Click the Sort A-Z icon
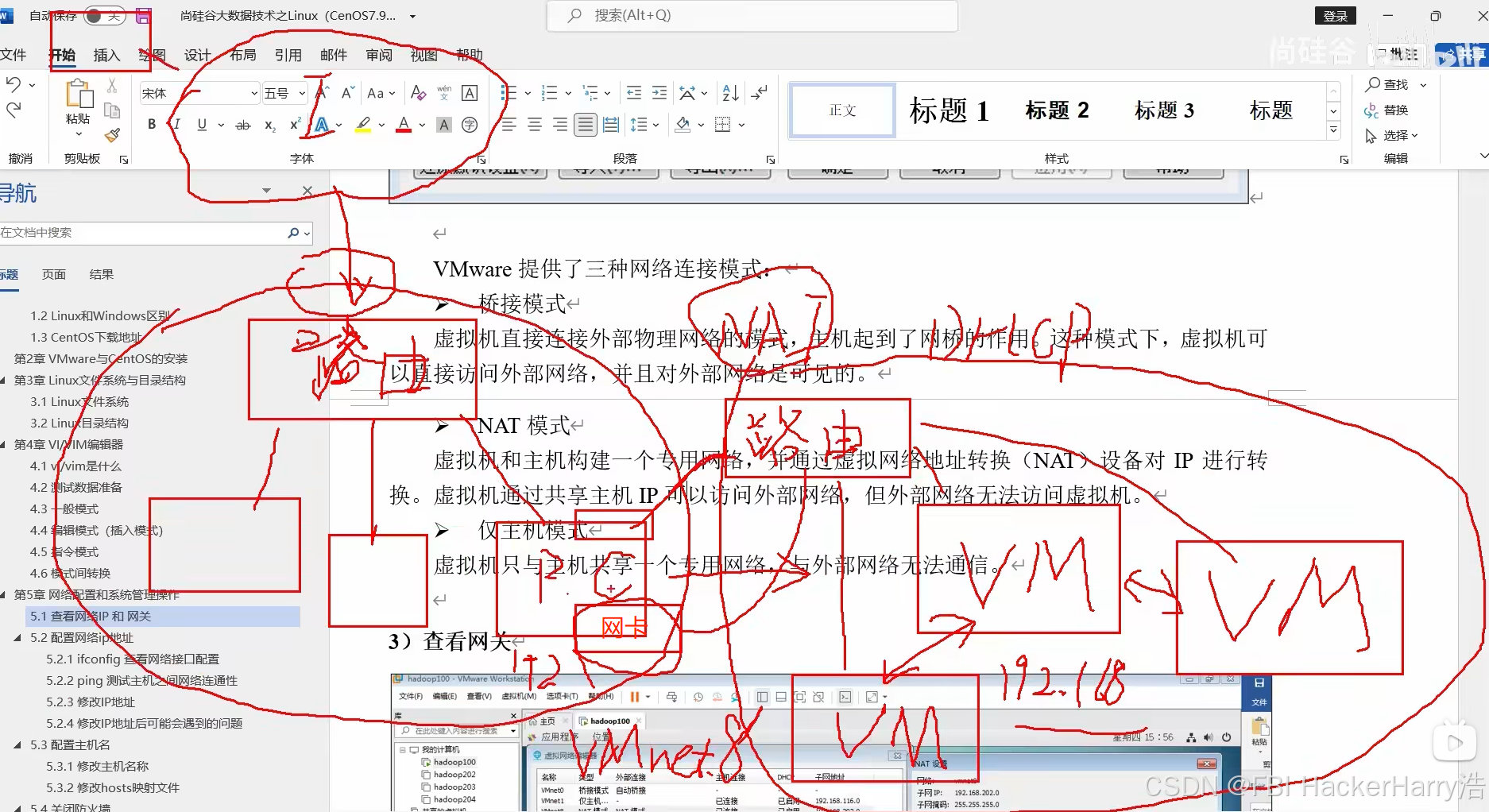Viewport: 1489px width, 812px height. [x=730, y=93]
